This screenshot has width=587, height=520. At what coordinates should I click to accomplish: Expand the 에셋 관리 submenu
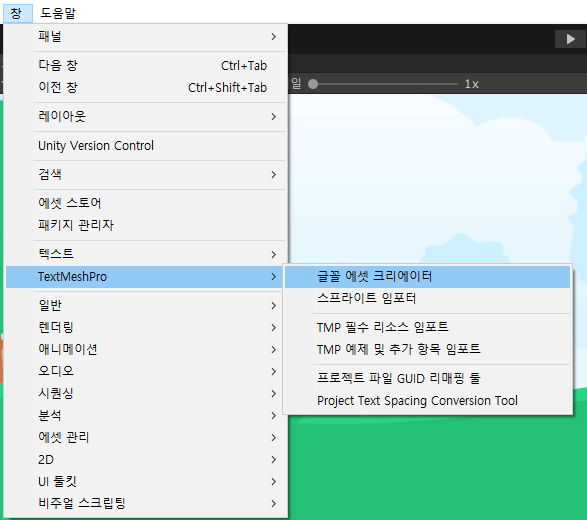pyautogui.click(x=146, y=438)
